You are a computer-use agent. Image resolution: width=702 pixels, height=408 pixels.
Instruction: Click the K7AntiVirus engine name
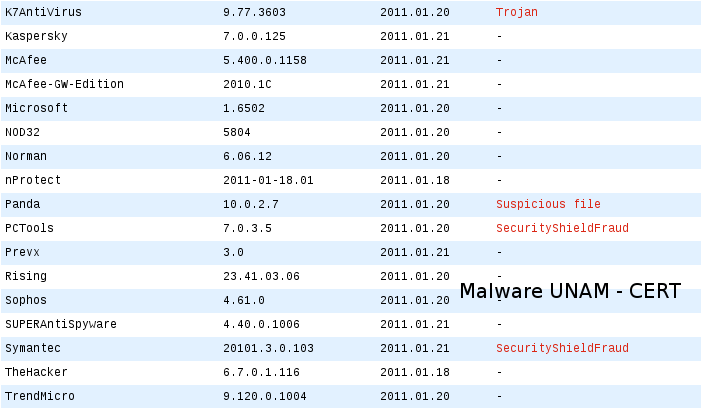click(43, 12)
